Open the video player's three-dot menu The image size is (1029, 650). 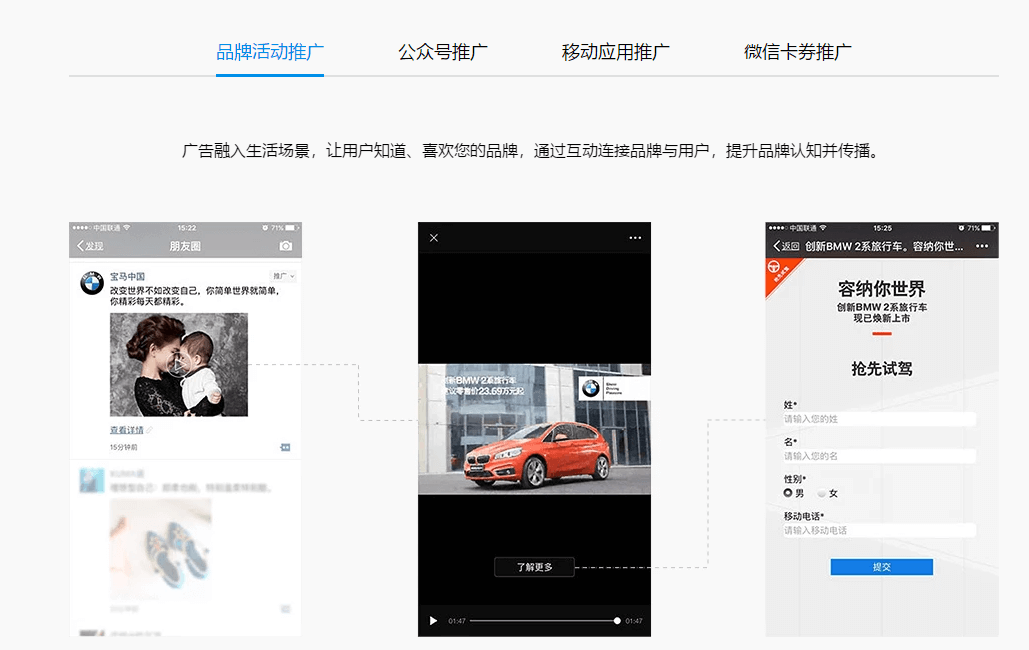pos(635,238)
